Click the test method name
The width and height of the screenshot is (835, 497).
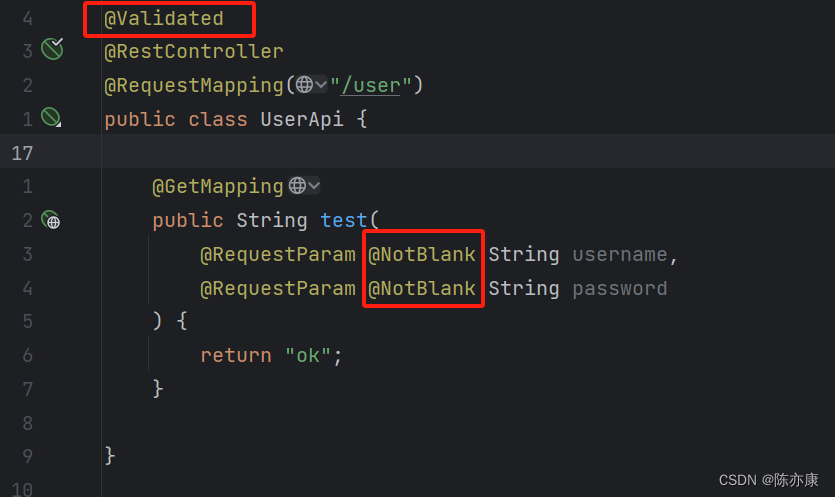coord(343,221)
